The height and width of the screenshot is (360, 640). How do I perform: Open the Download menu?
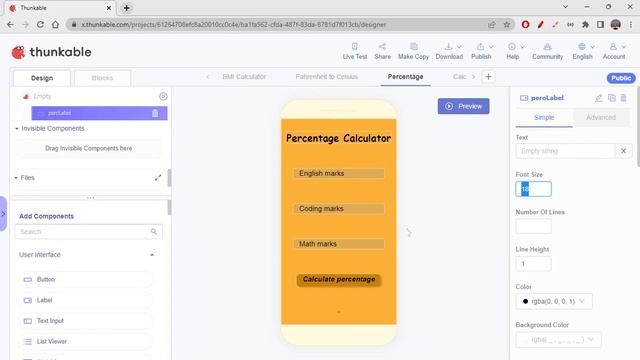click(x=449, y=51)
